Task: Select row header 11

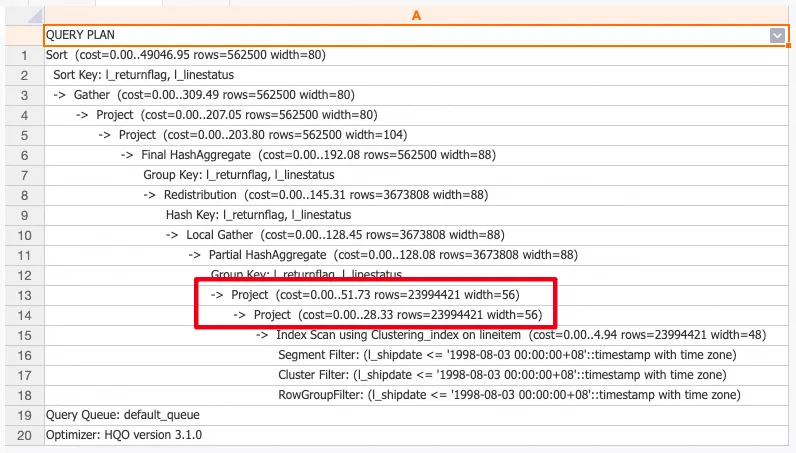Action: pyautogui.click(x=24, y=255)
